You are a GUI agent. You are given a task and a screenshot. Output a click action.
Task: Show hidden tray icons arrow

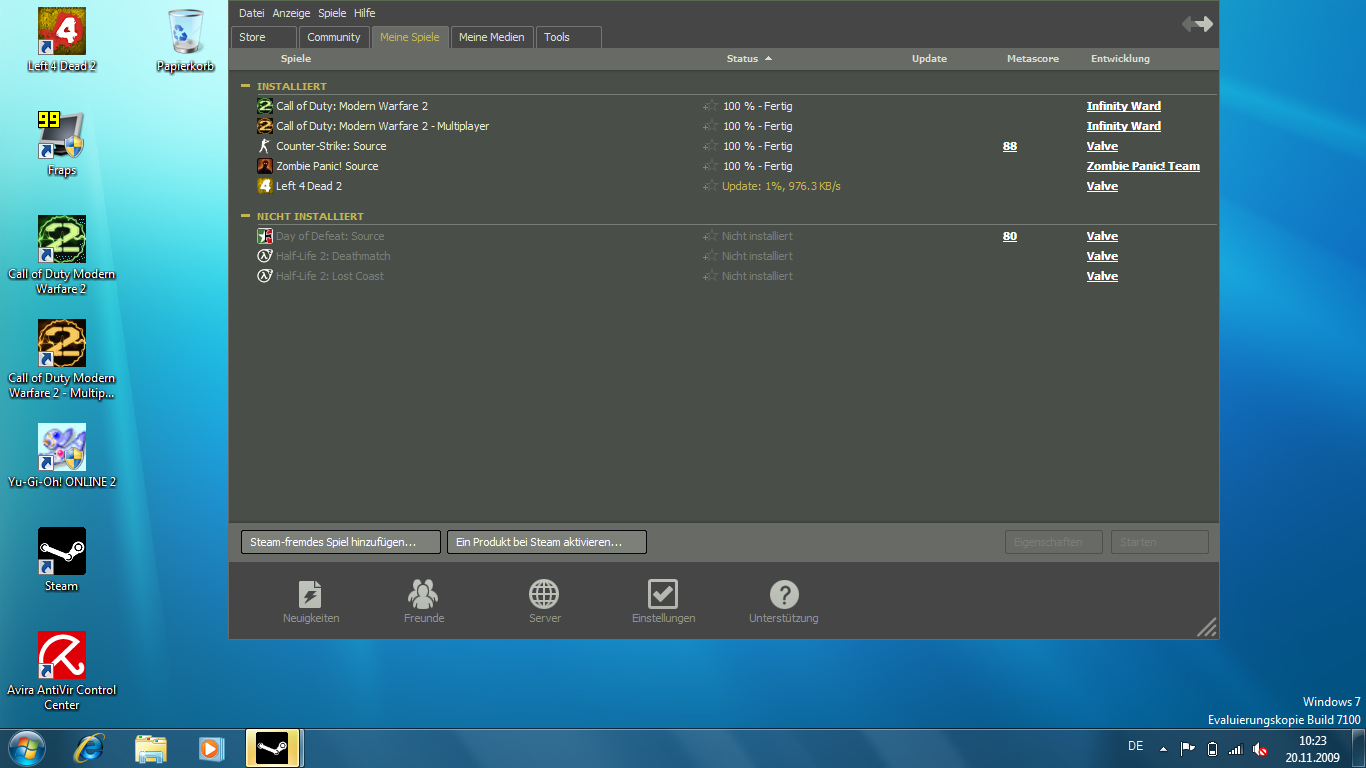[x=1163, y=748]
